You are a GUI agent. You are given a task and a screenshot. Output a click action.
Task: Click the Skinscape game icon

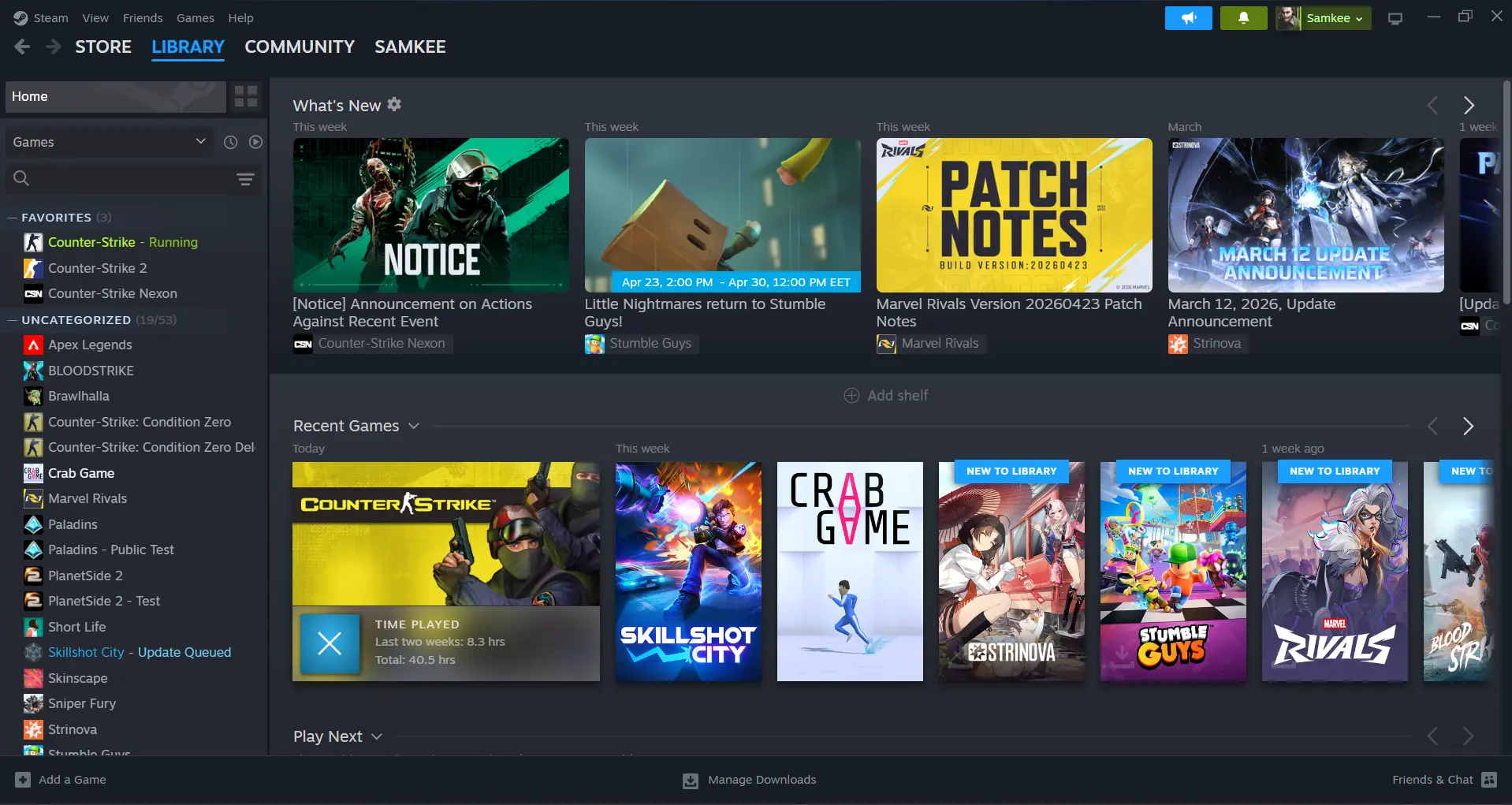tap(33, 678)
